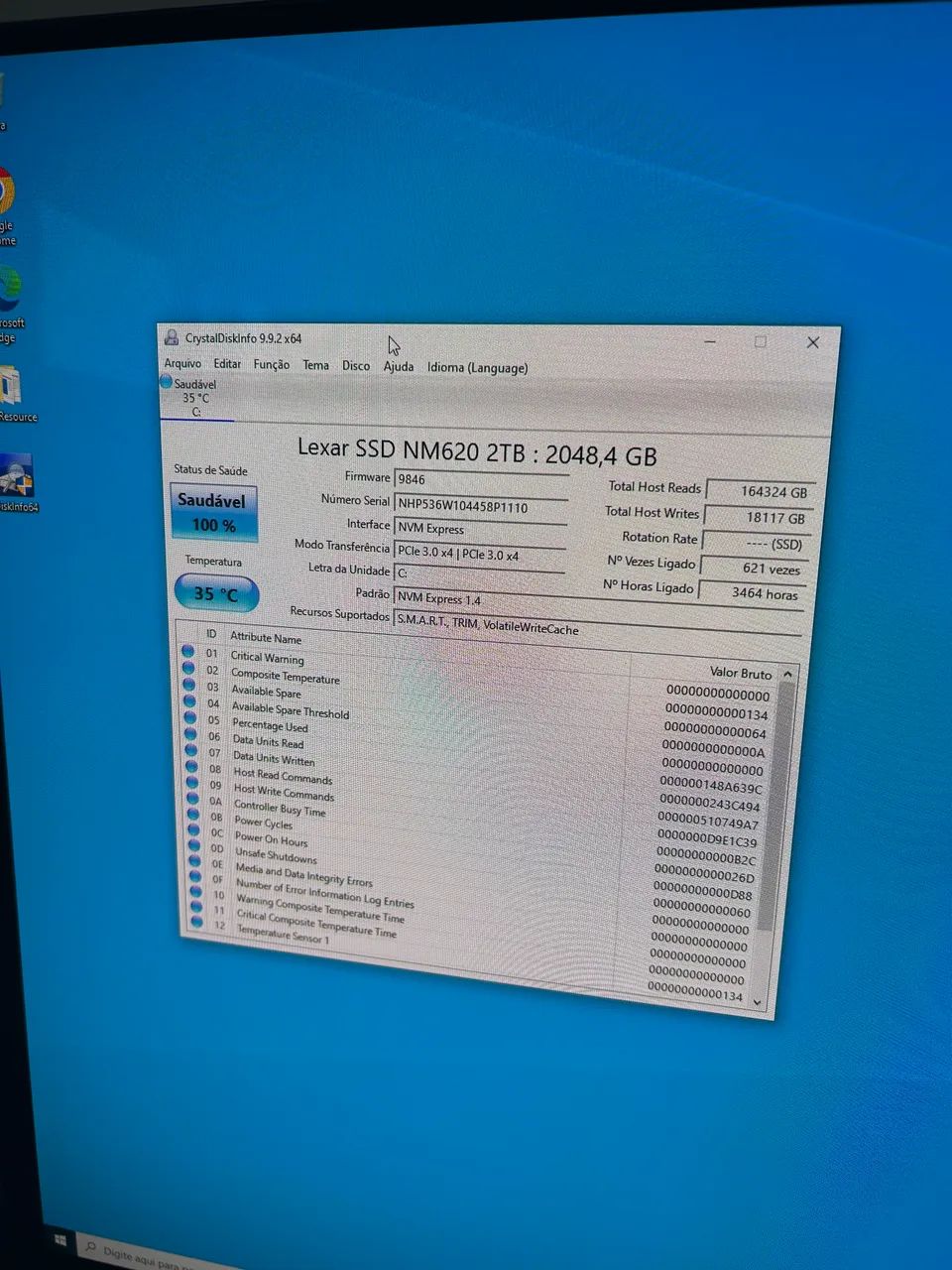Click the status circle for Power On Hours
952x1270 pixels.
point(193,831)
